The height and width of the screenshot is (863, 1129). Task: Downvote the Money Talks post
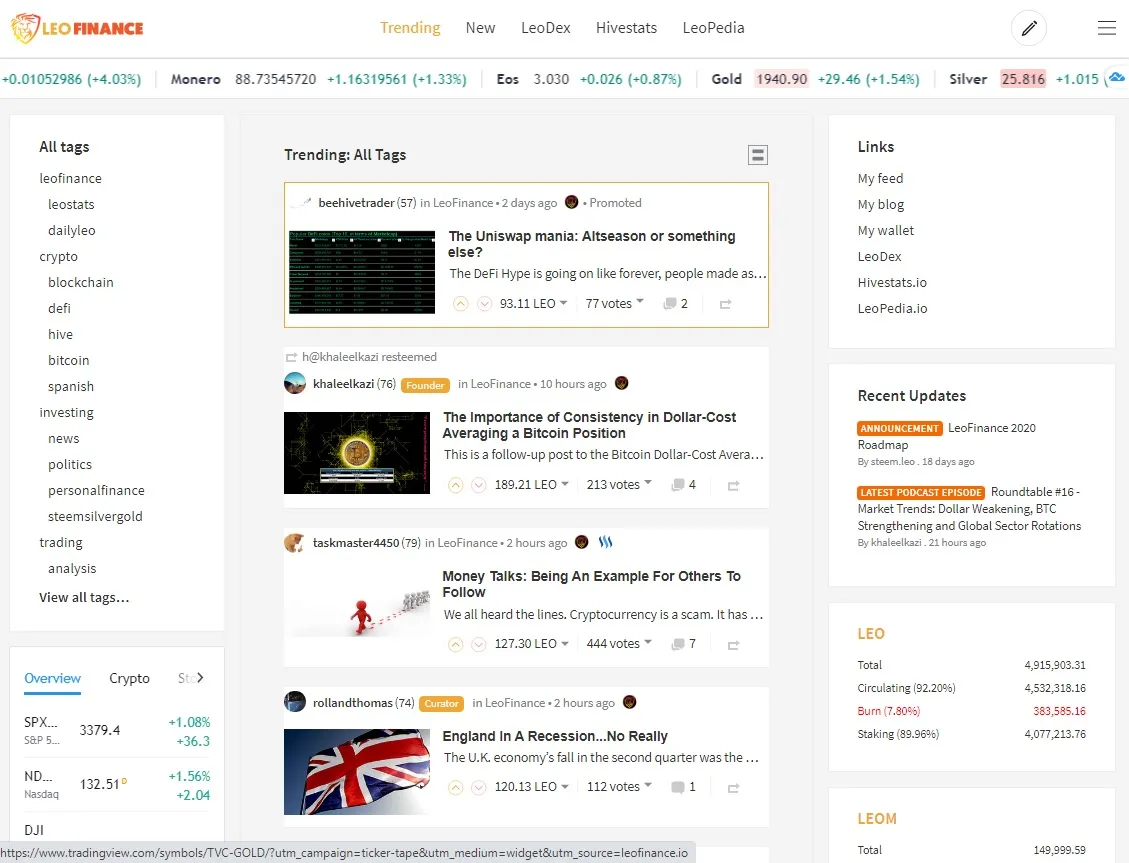pos(479,644)
